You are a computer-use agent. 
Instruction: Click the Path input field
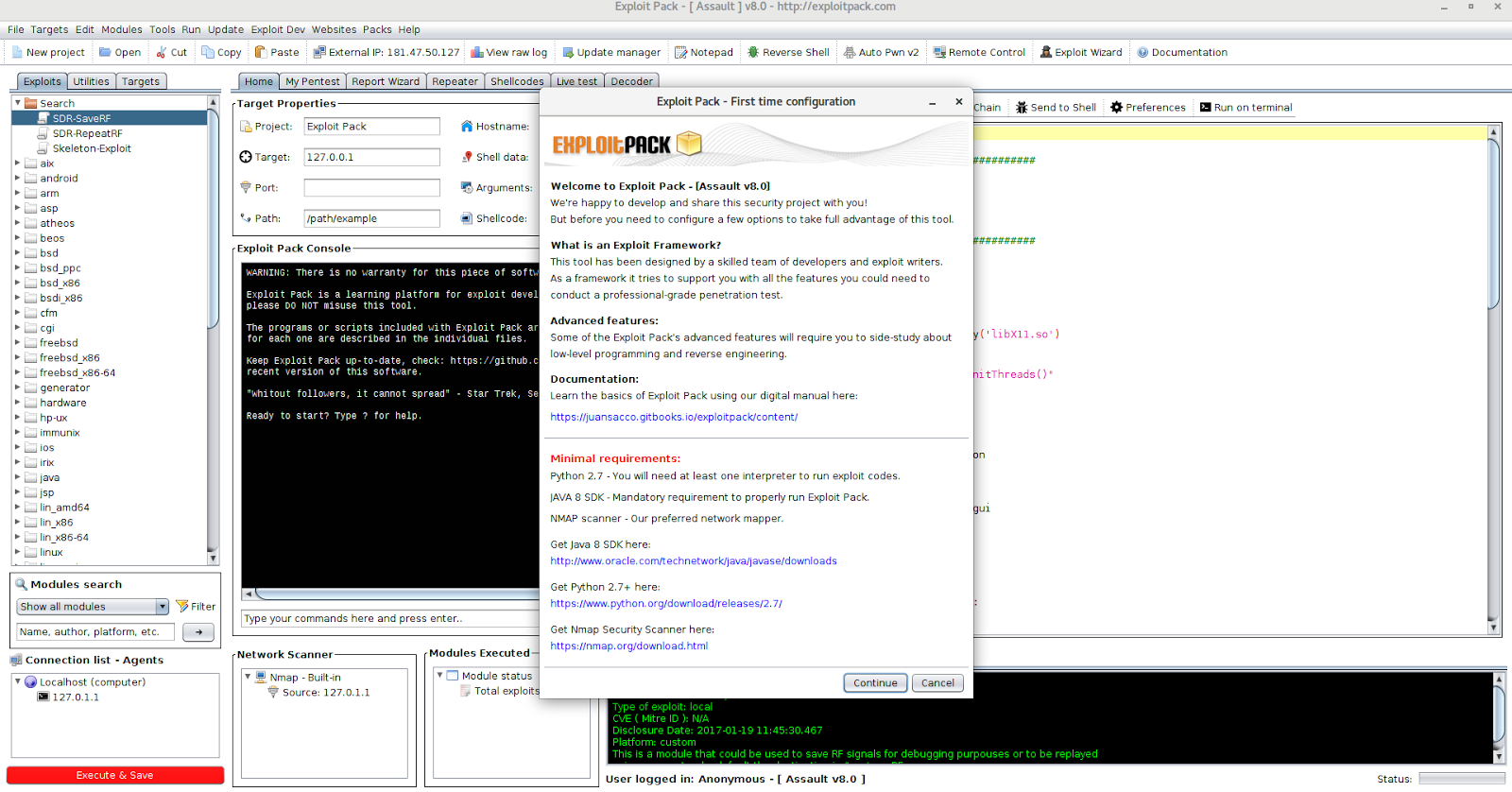(x=371, y=218)
